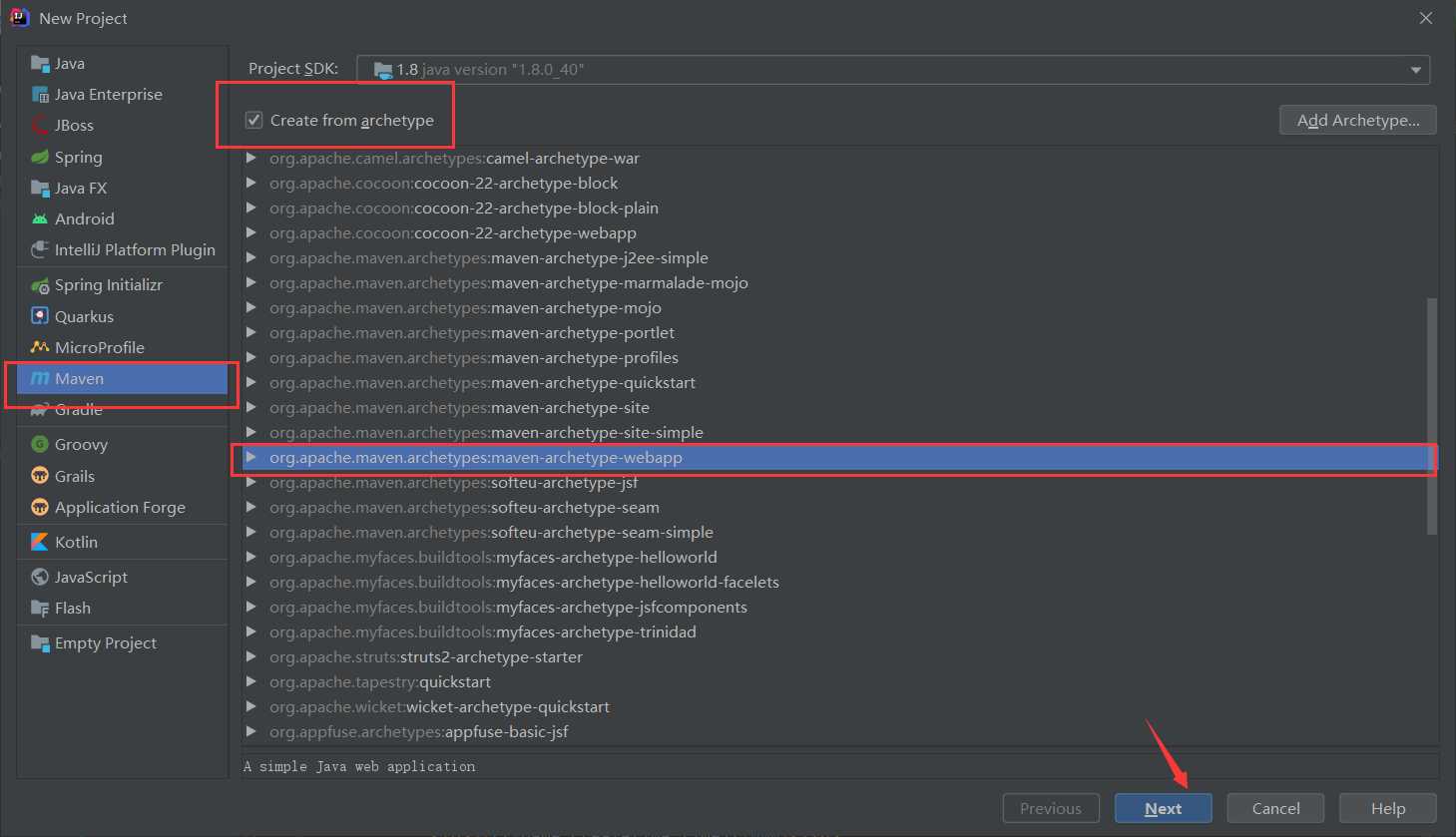The height and width of the screenshot is (837, 1456).
Task: Click the Previous button
Action: (1051, 808)
